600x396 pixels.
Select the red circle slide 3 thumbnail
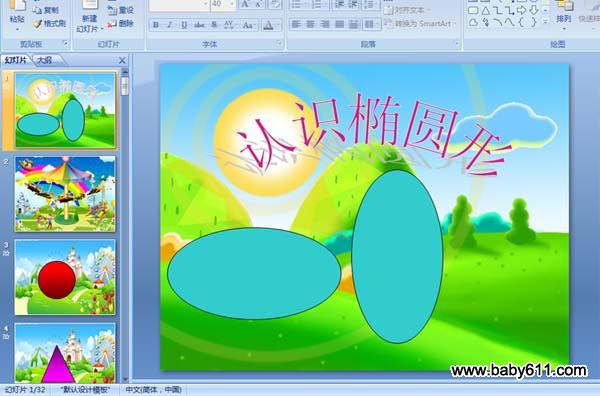65,277
